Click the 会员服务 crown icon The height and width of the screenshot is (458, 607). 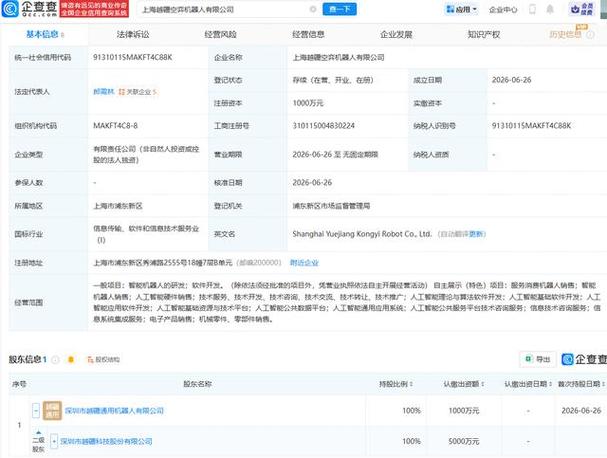(x=582, y=9)
